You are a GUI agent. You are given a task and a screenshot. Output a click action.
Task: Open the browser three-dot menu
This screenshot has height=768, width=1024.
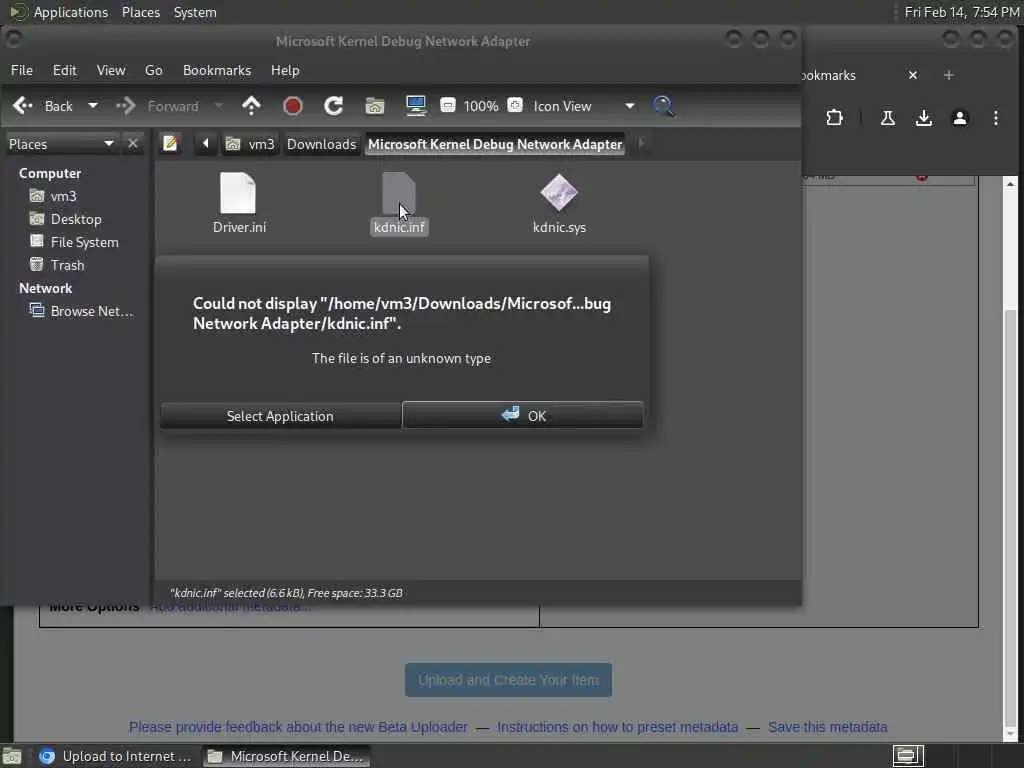coord(995,118)
